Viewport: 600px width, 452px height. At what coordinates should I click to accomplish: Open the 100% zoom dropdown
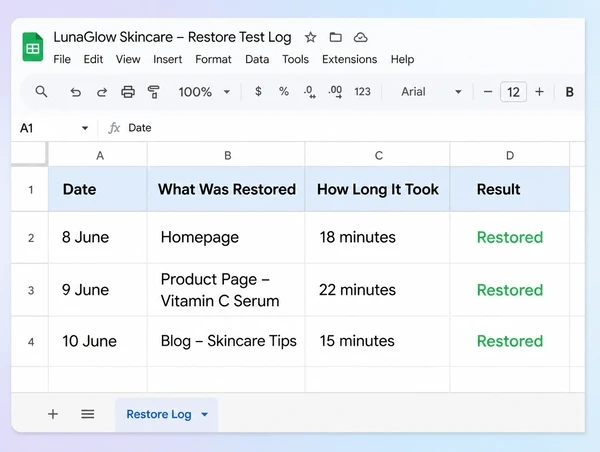click(x=204, y=92)
